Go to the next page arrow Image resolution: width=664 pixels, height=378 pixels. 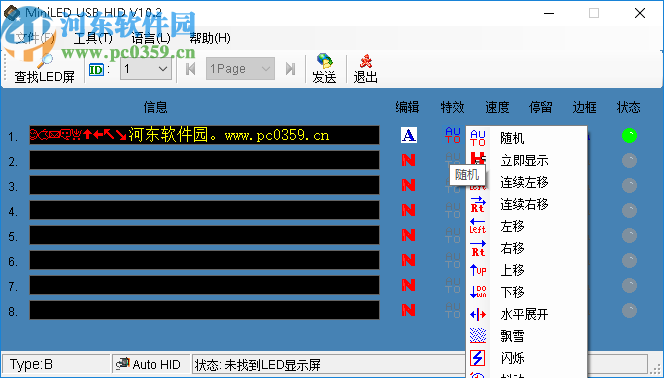coord(290,69)
